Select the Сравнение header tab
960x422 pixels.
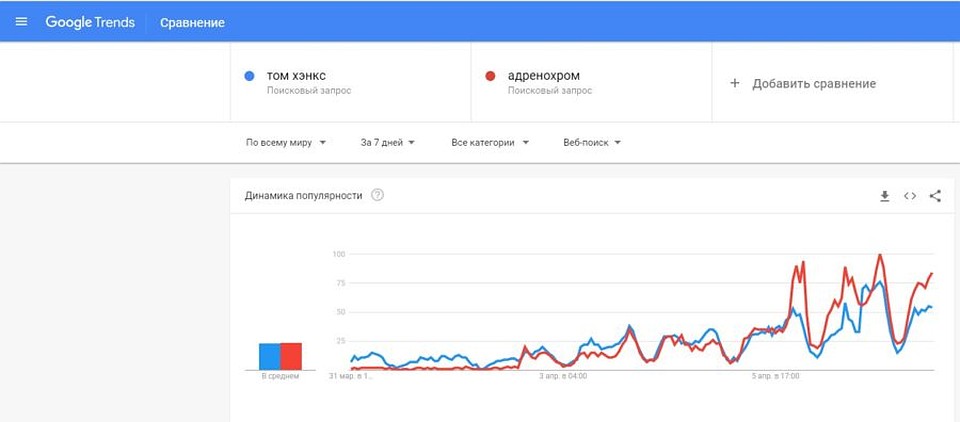pyautogui.click(x=192, y=23)
